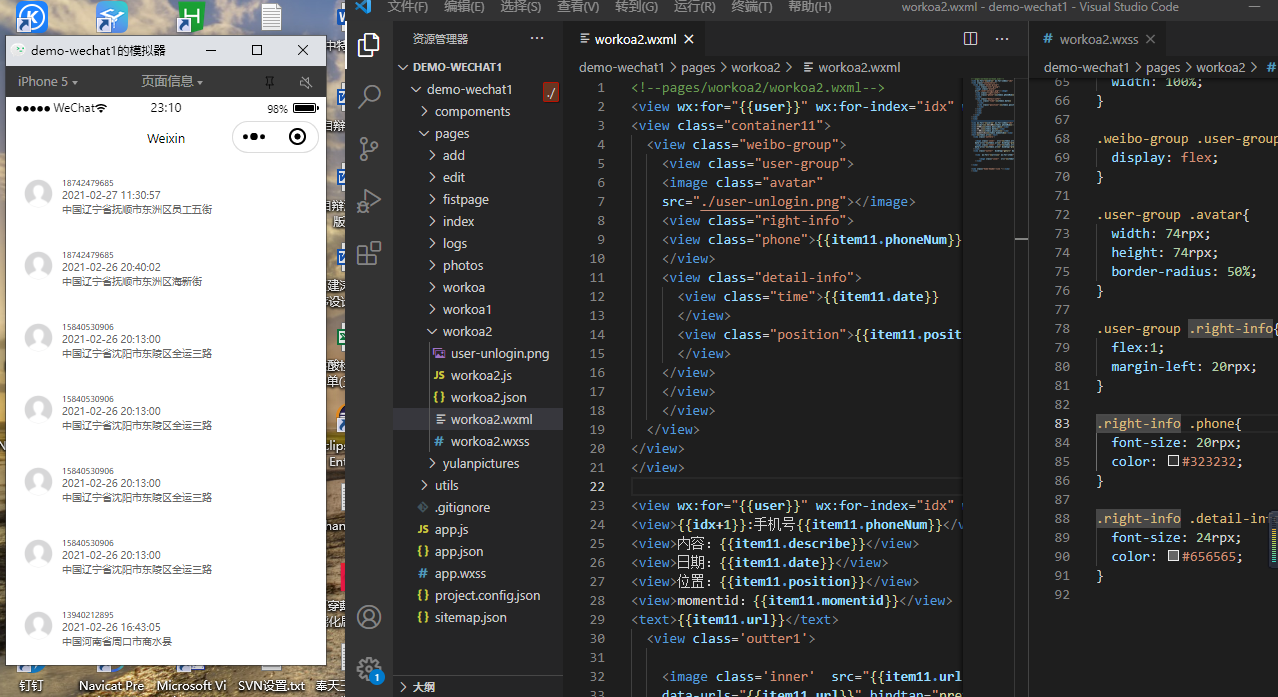This screenshot has width=1278, height=697.
Task: Open the 终端(T) menu
Action: 751,7
